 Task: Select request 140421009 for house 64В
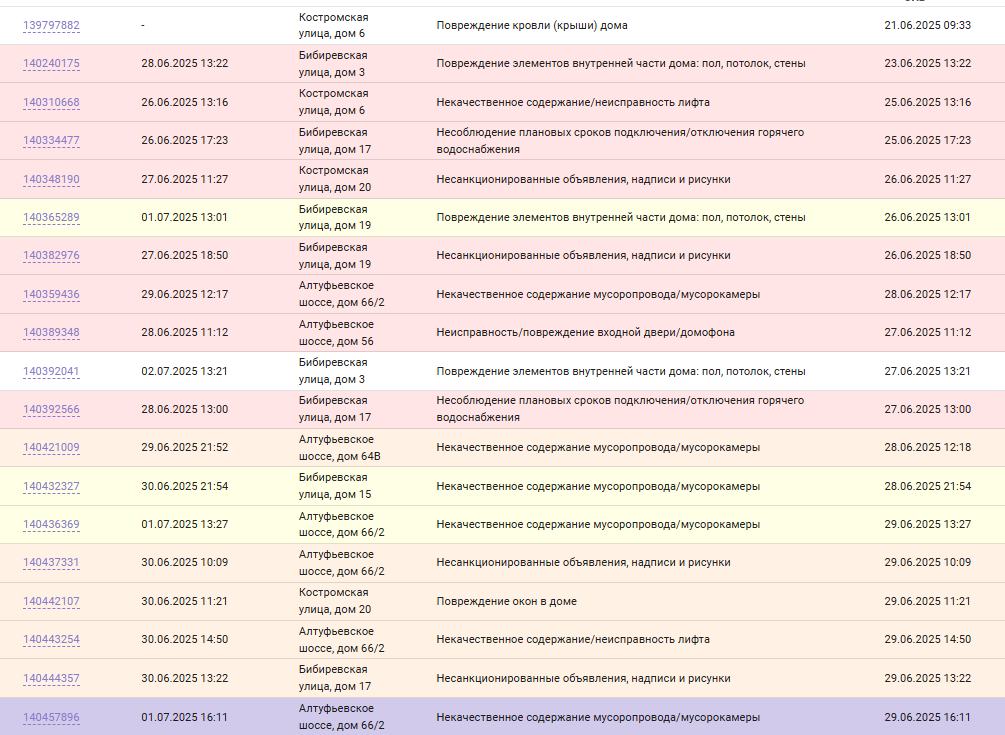[x=51, y=447]
